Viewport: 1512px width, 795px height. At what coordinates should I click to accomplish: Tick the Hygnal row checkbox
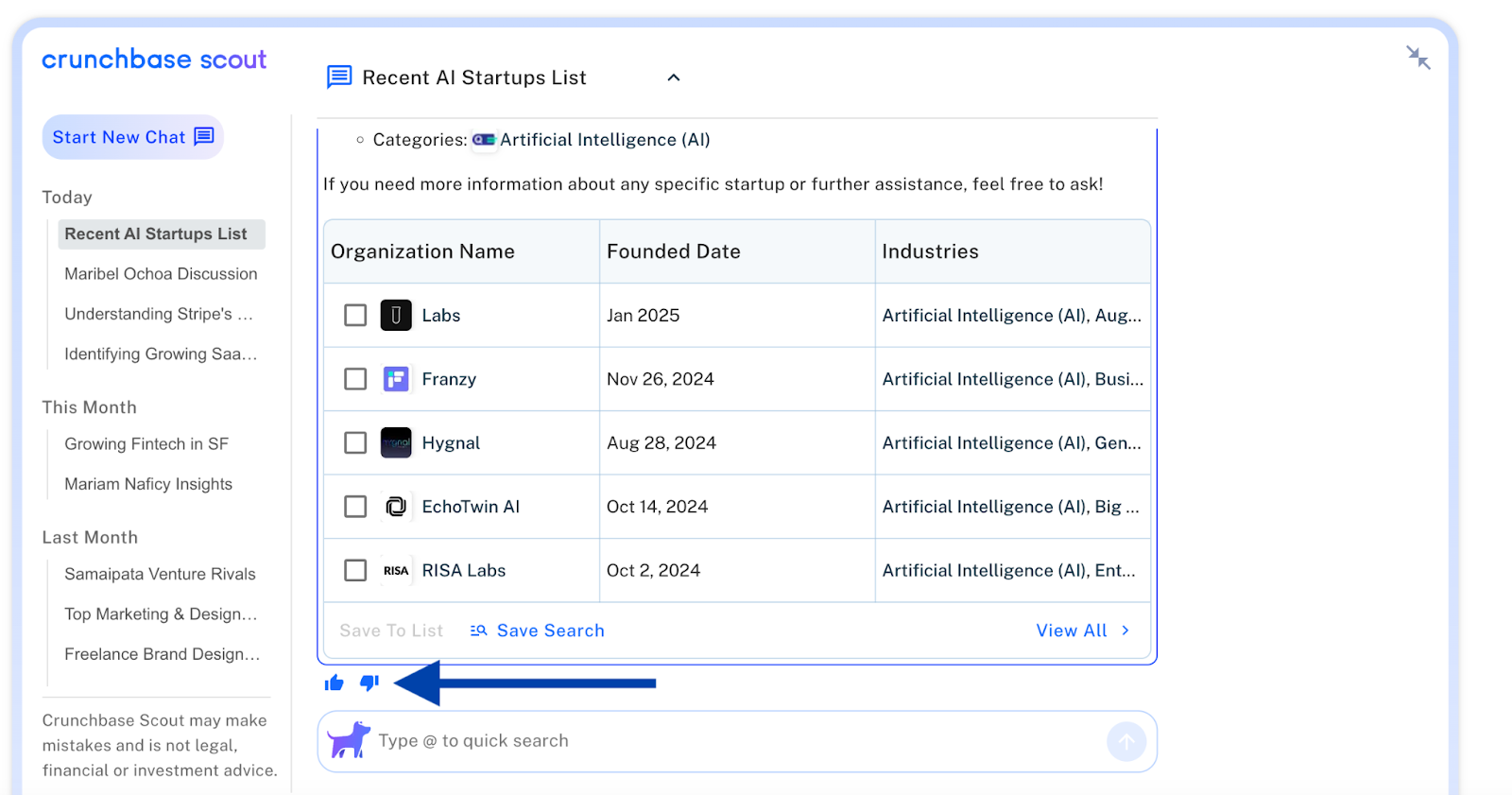point(355,442)
